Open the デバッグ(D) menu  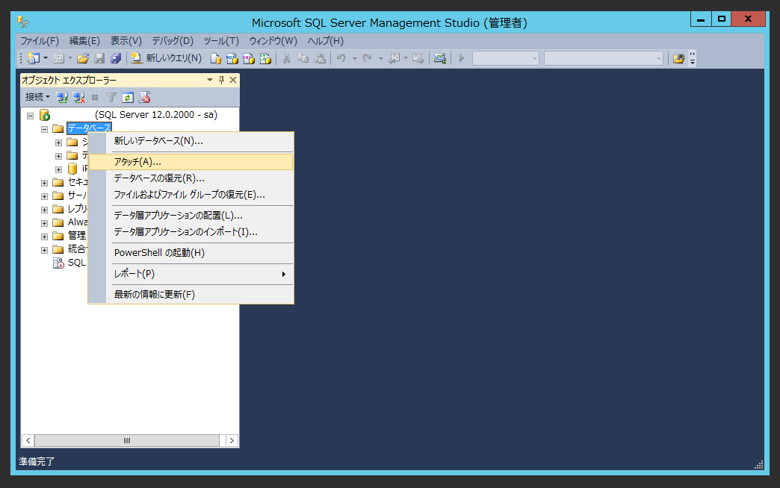(172, 41)
